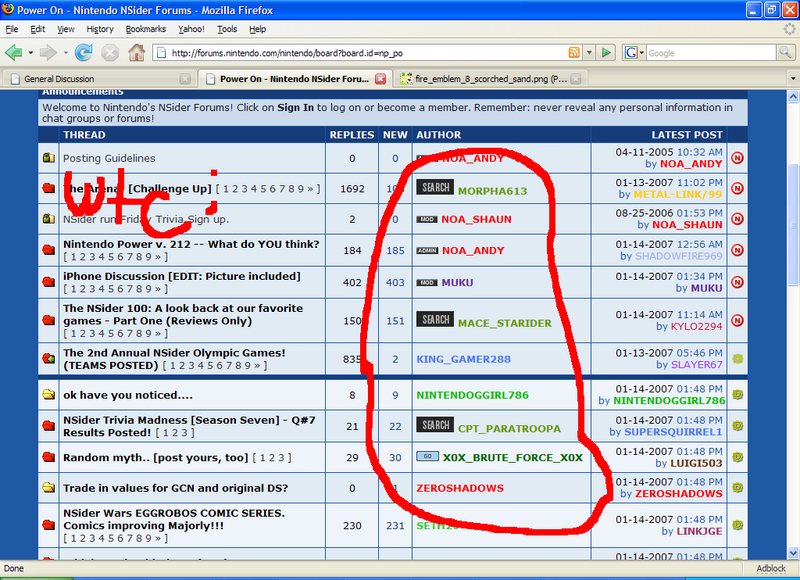
Task: Click the rank badge beside X0X_BRUTE_FORCE_X0X
Action: 428,456
